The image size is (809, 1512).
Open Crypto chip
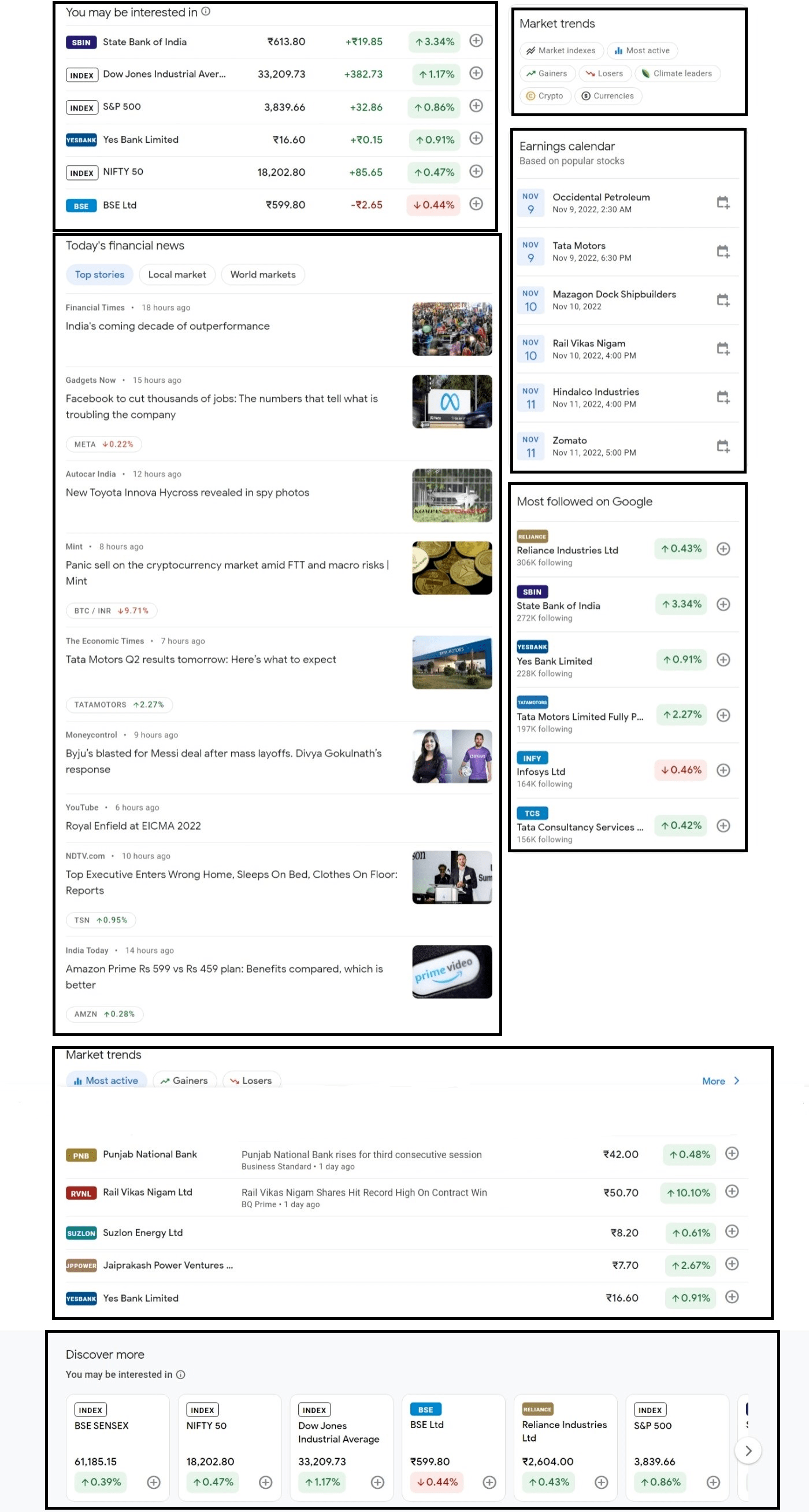pos(545,95)
